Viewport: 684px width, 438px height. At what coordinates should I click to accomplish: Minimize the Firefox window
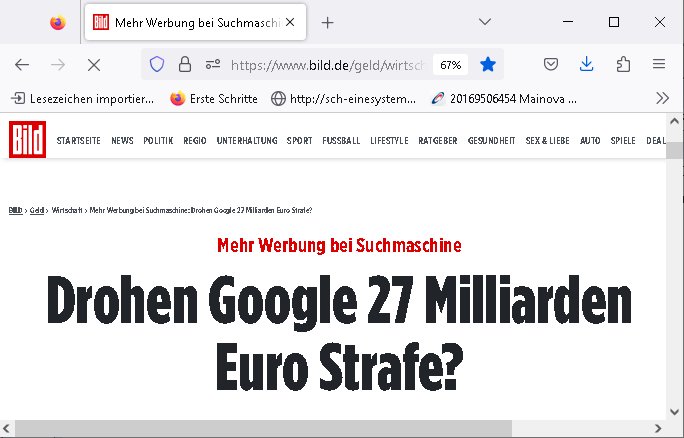click(x=568, y=22)
